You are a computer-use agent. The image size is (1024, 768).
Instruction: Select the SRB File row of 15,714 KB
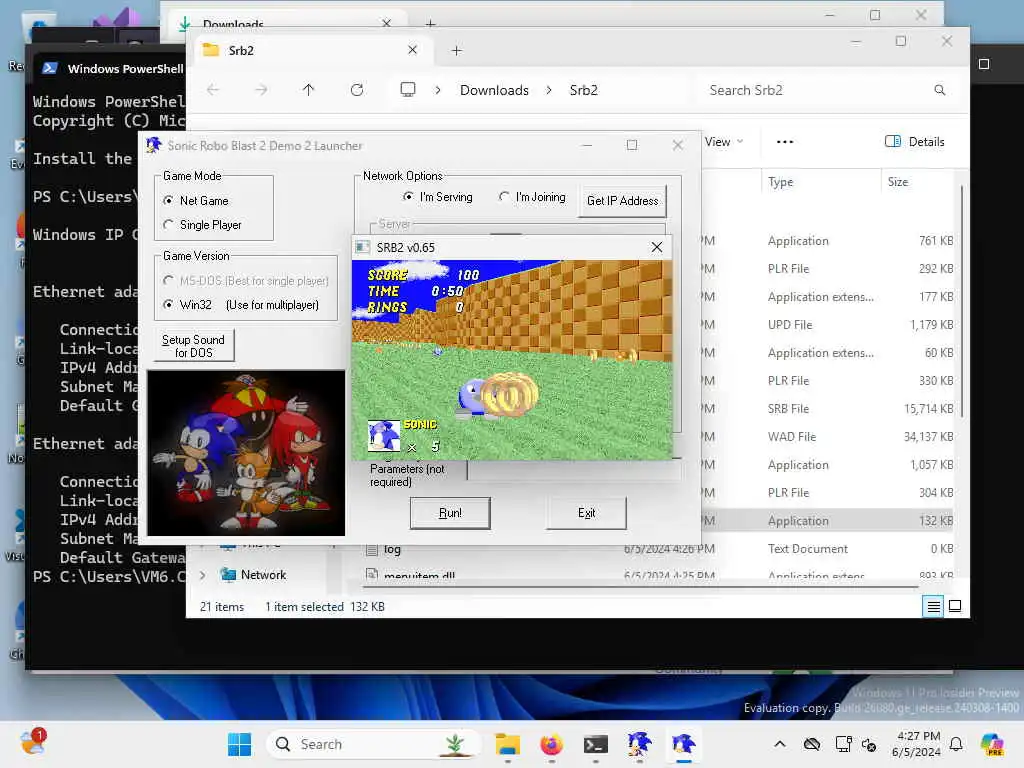(829, 409)
